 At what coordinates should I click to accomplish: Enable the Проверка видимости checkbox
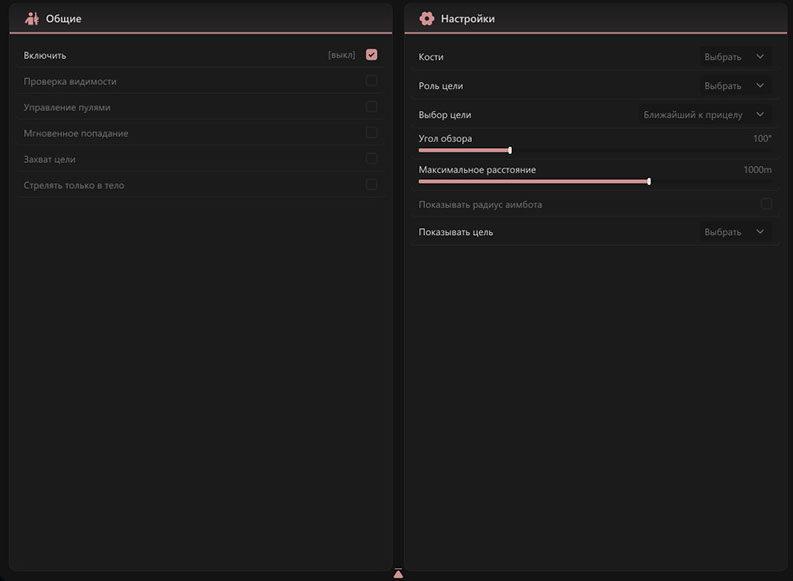[371, 81]
